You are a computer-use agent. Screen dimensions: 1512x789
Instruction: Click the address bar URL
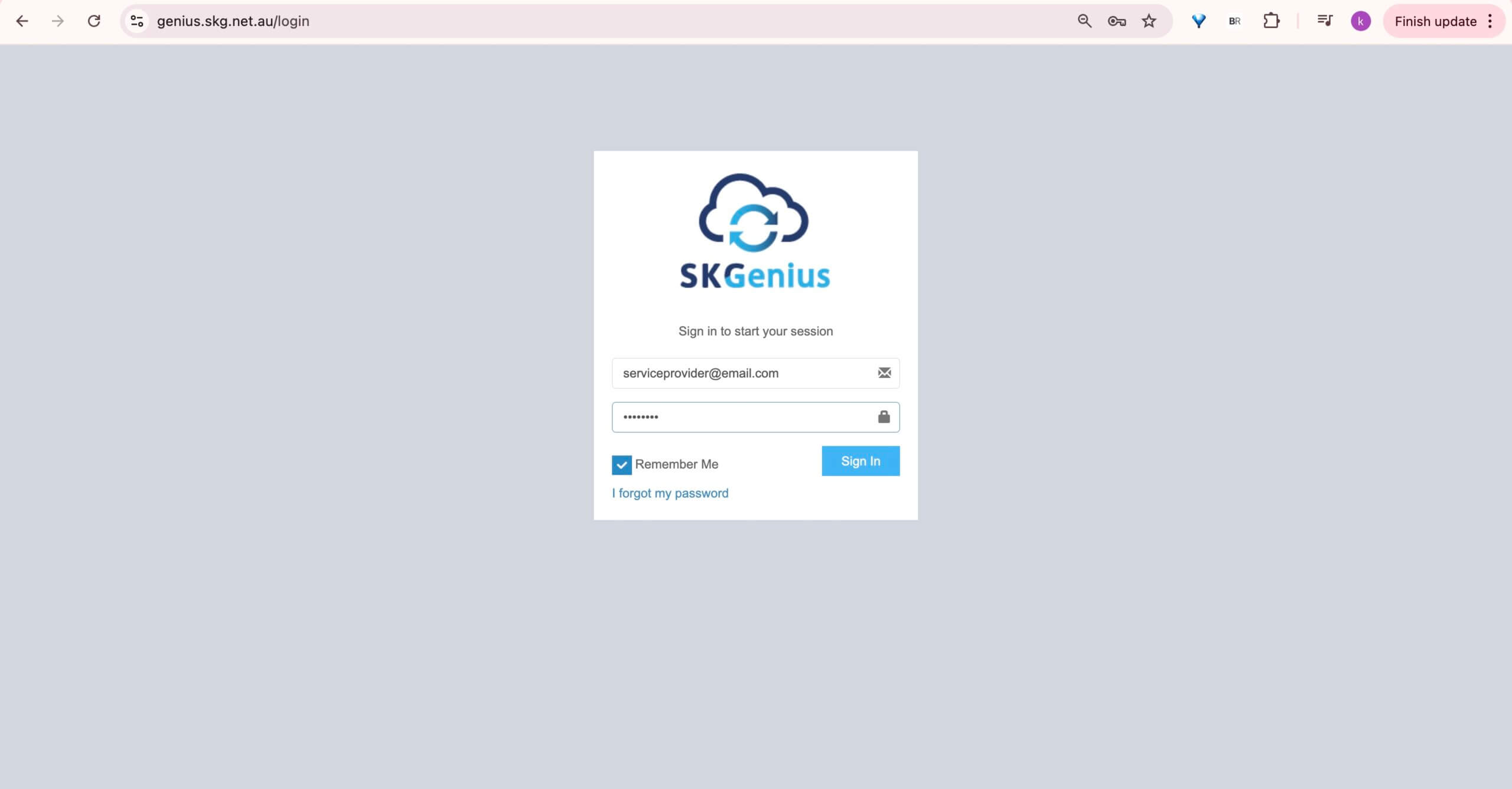(x=233, y=21)
